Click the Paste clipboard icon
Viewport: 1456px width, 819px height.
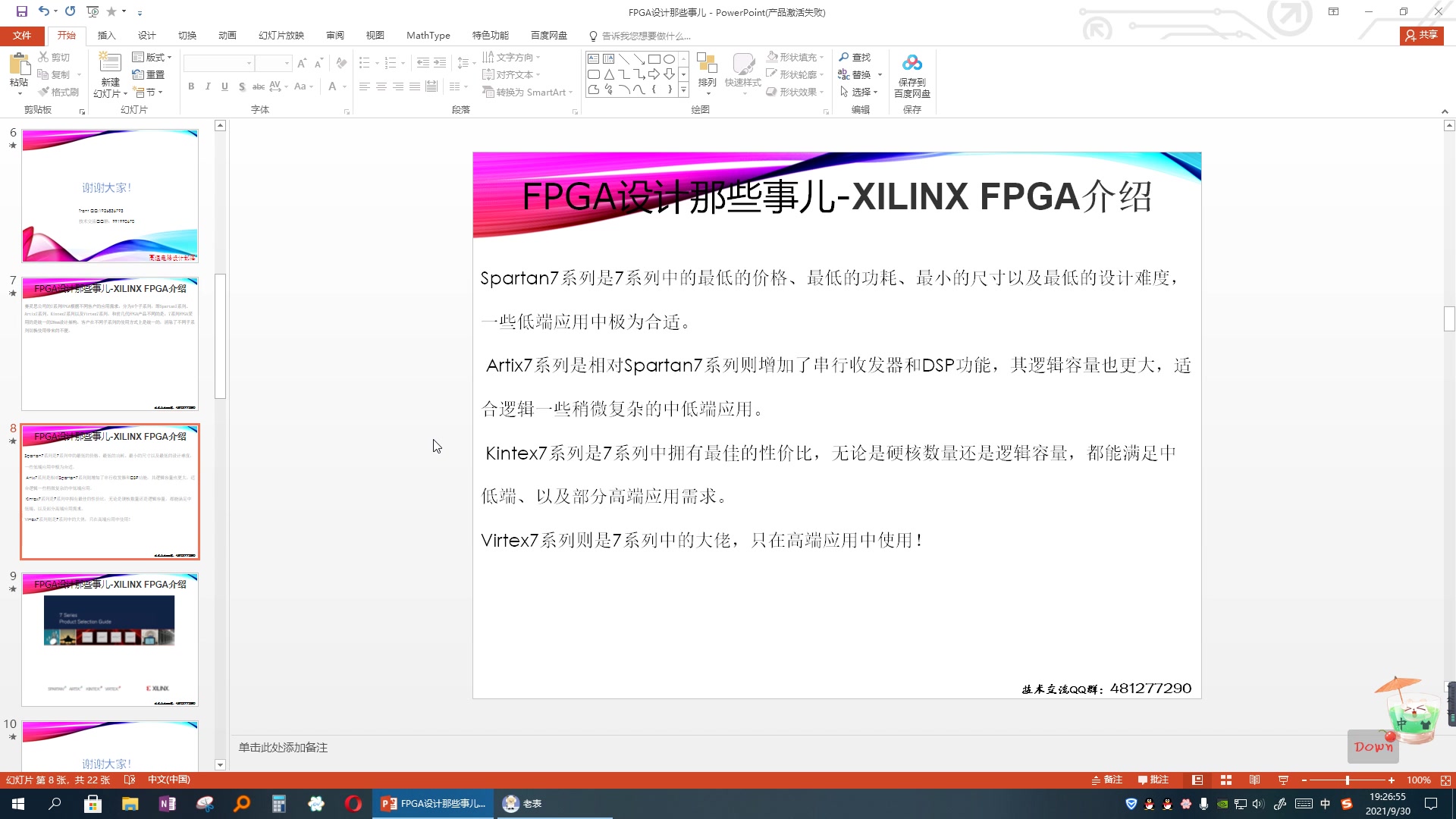pos(19,64)
